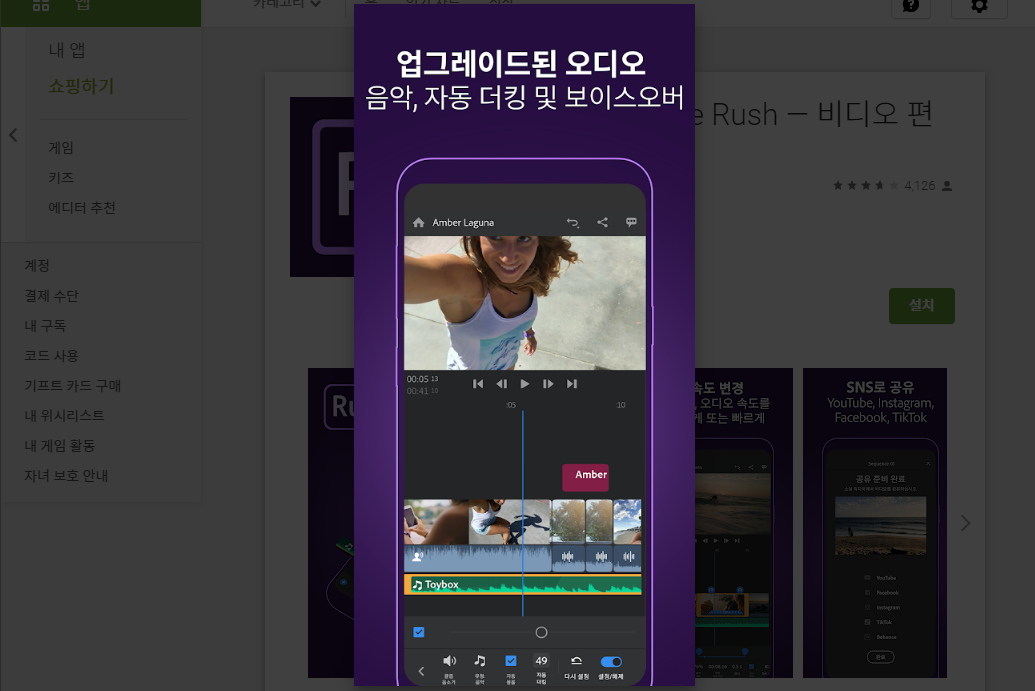The width and height of the screenshot is (1035, 691).
Task: Open the 게임 category
Action: coord(61,148)
